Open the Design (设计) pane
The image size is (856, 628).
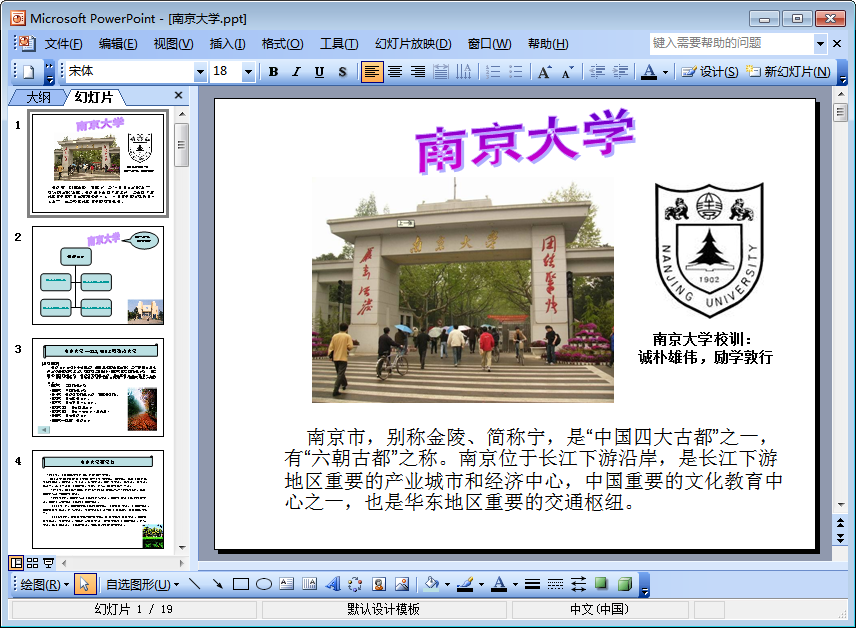point(710,72)
